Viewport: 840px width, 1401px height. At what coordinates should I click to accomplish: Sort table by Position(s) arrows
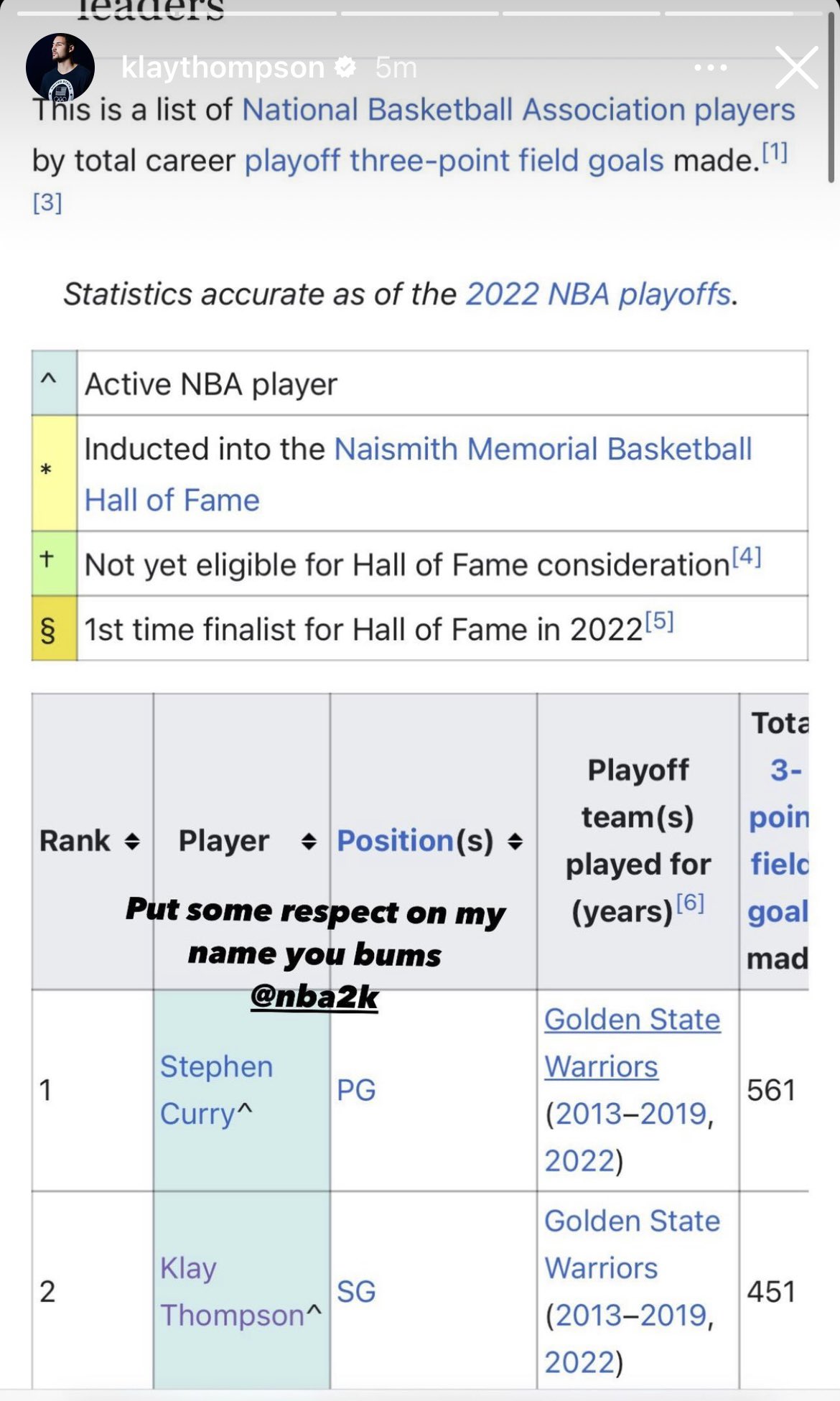pyautogui.click(x=515, y=841)
